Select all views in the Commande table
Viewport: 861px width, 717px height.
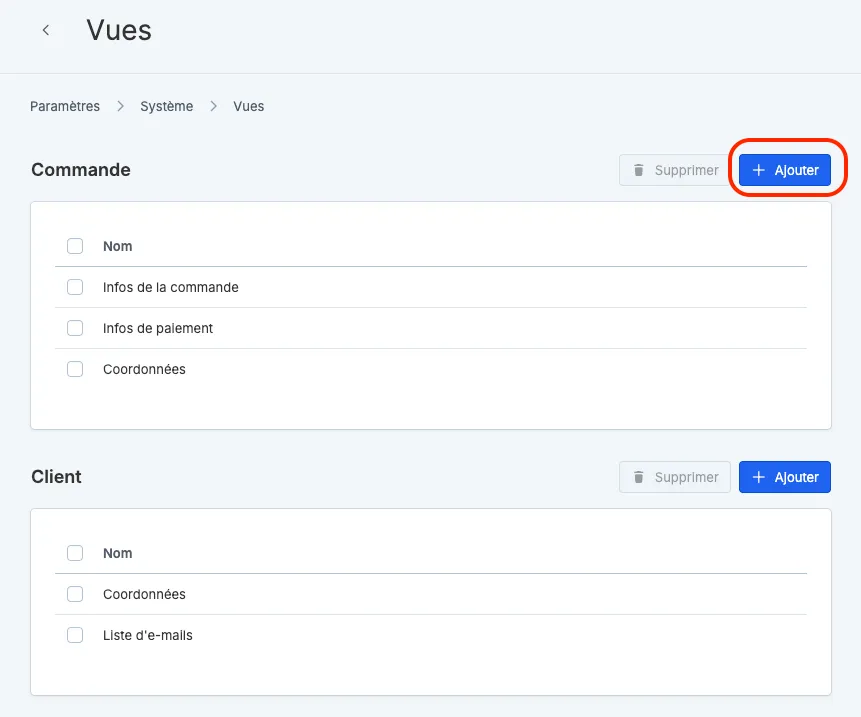[75, 246]
